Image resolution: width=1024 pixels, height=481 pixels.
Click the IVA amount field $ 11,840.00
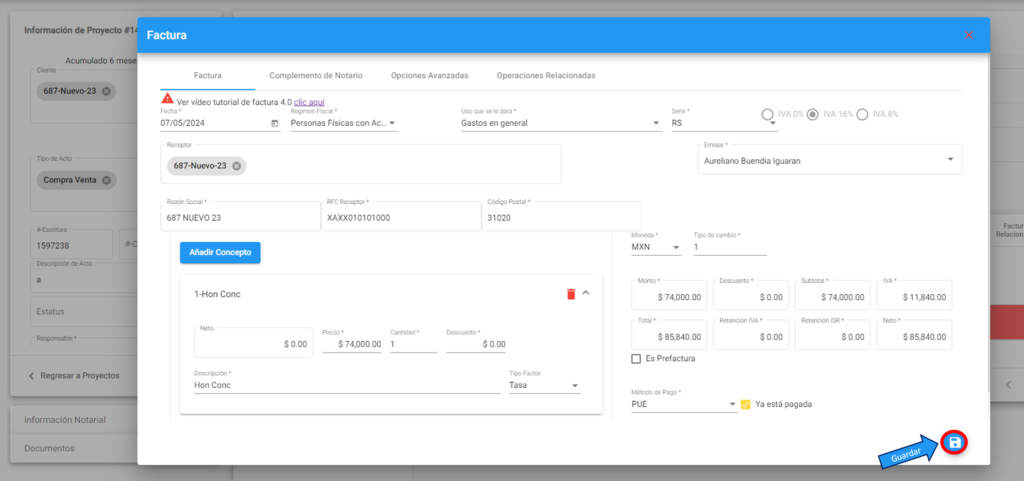[914, 295]
